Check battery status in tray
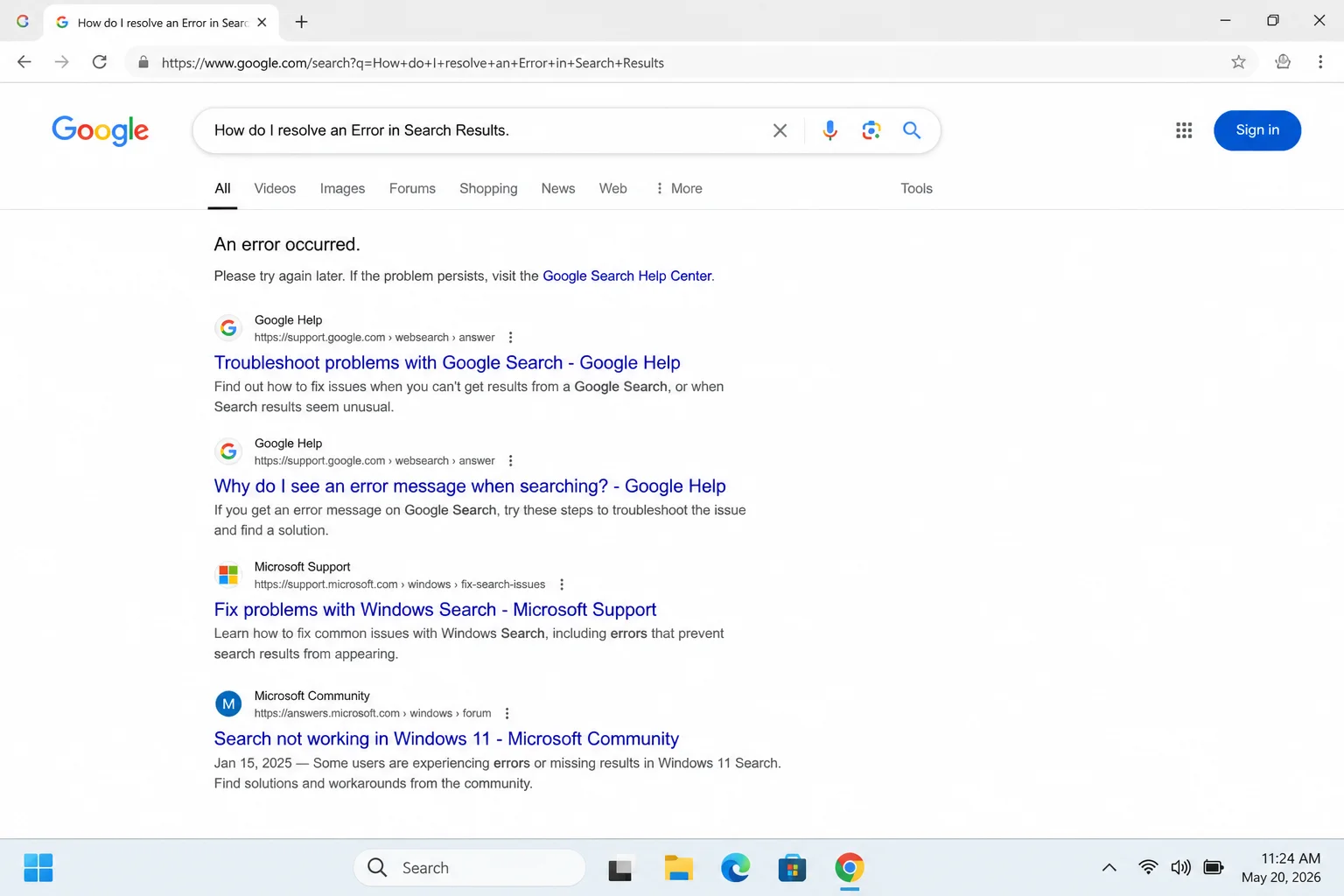This screenshot has height=896, width=1344. tap(1214, 868)
